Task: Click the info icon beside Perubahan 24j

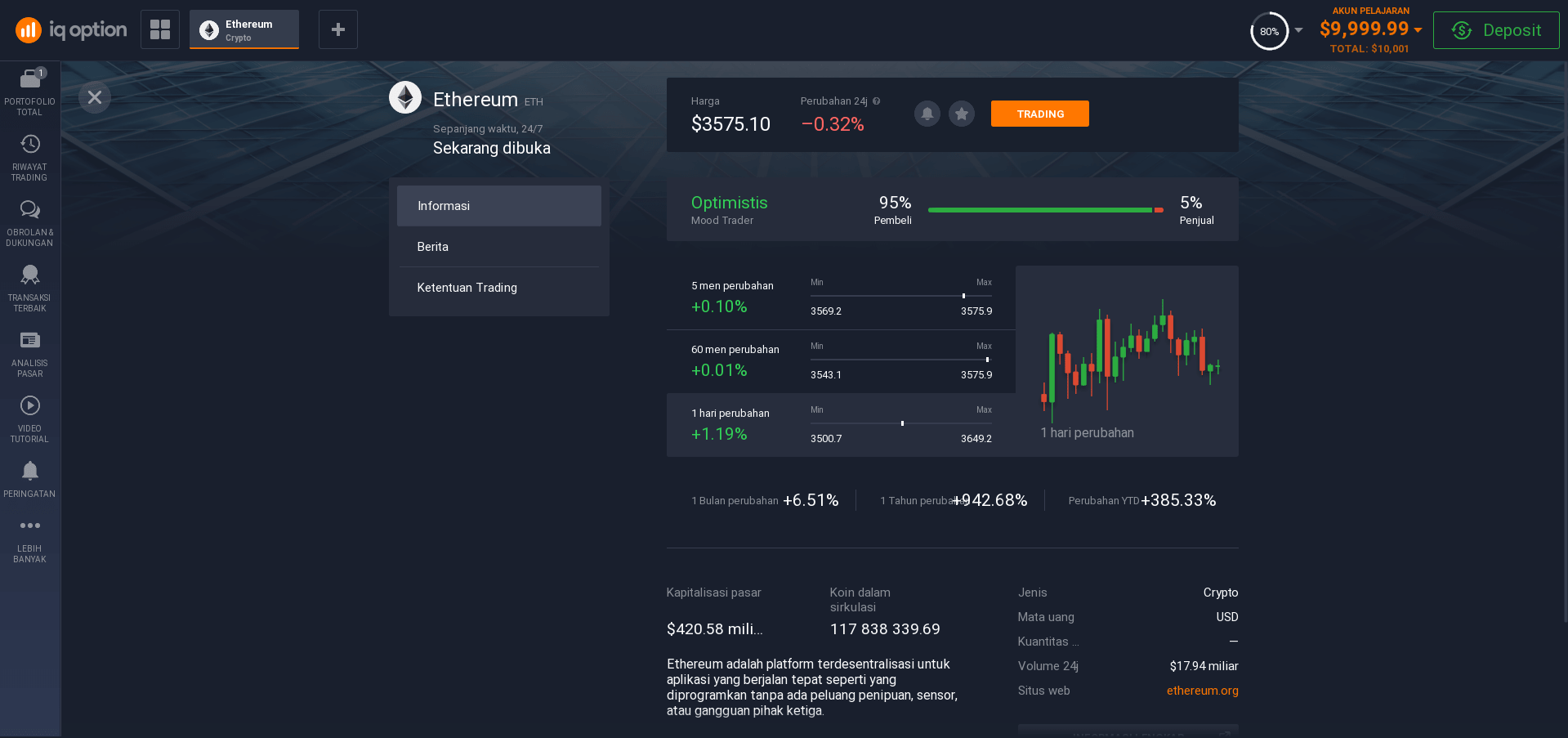Action: [876, 101]
